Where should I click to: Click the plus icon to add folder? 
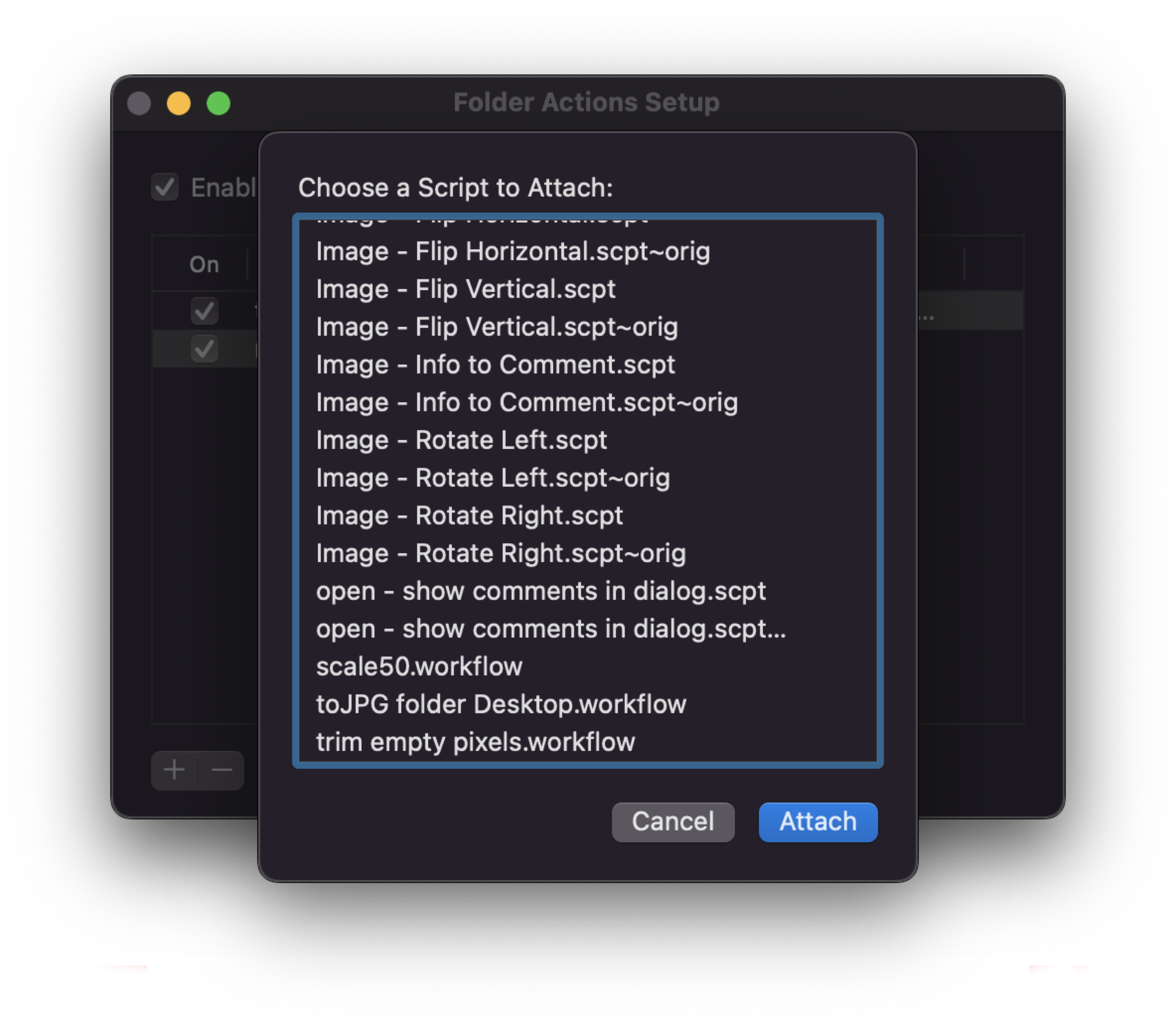click(x=174, y=770)
